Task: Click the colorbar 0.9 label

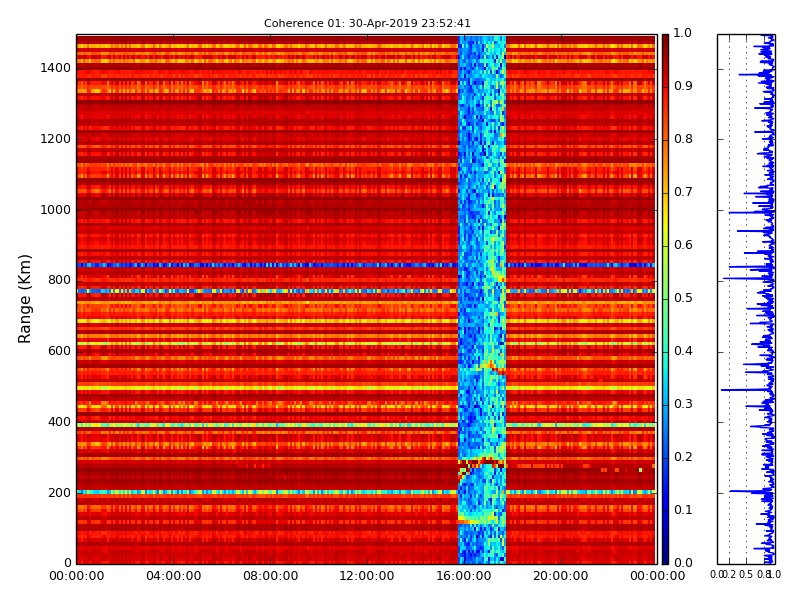Action: tap(683, 86)
